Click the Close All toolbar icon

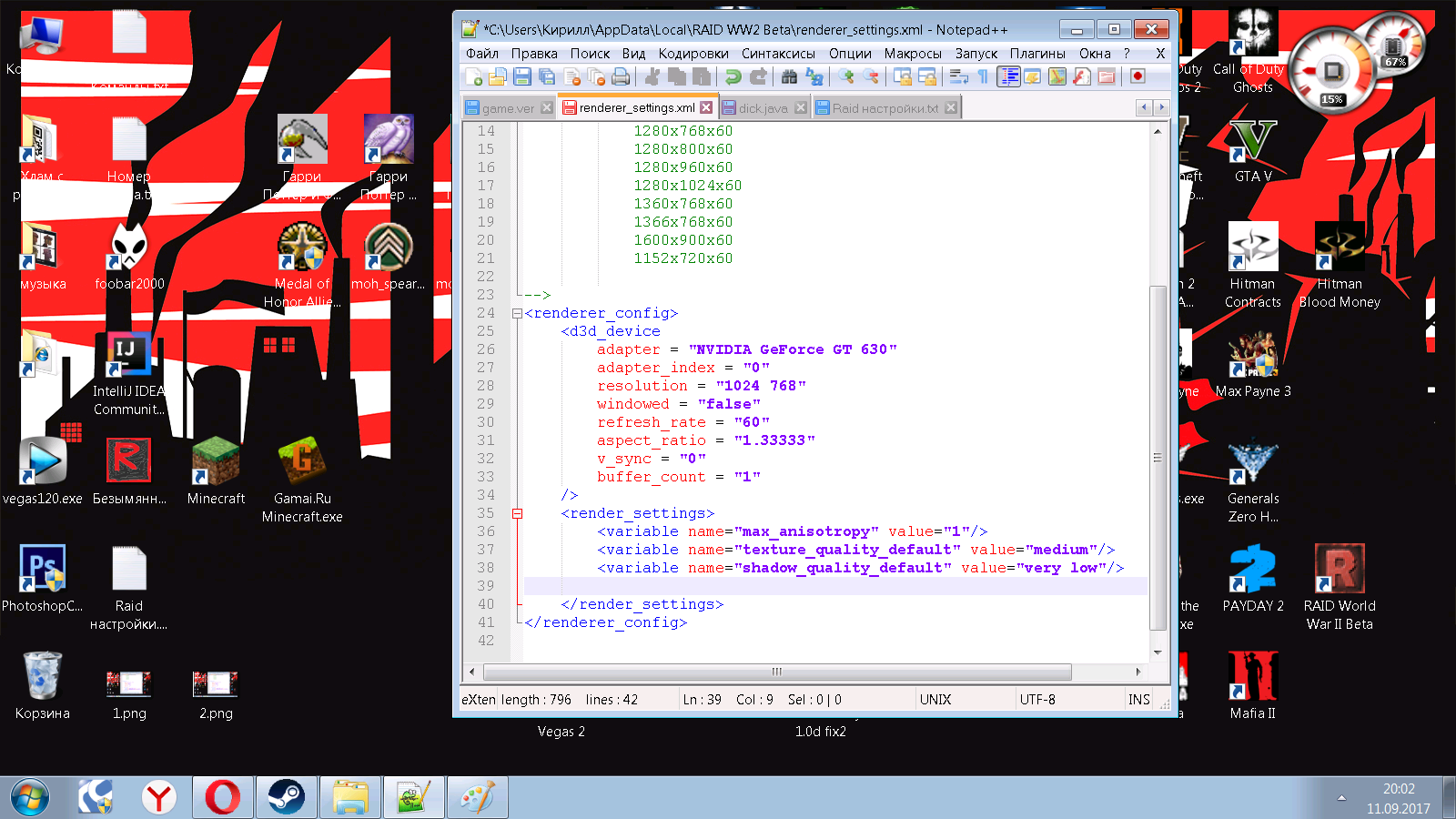[597, 76]
